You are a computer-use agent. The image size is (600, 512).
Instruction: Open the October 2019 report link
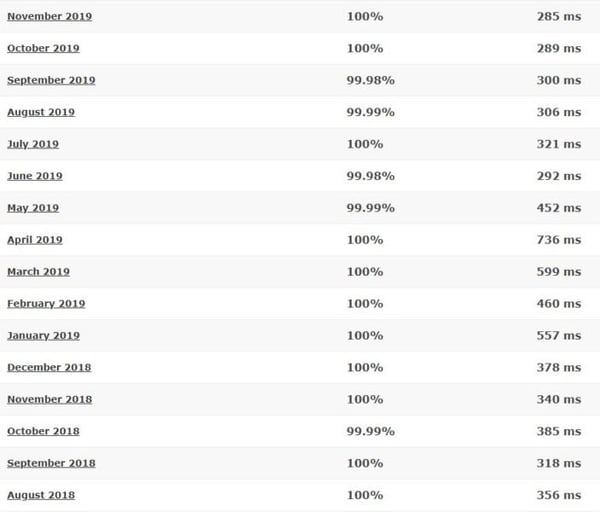[43, 48]
